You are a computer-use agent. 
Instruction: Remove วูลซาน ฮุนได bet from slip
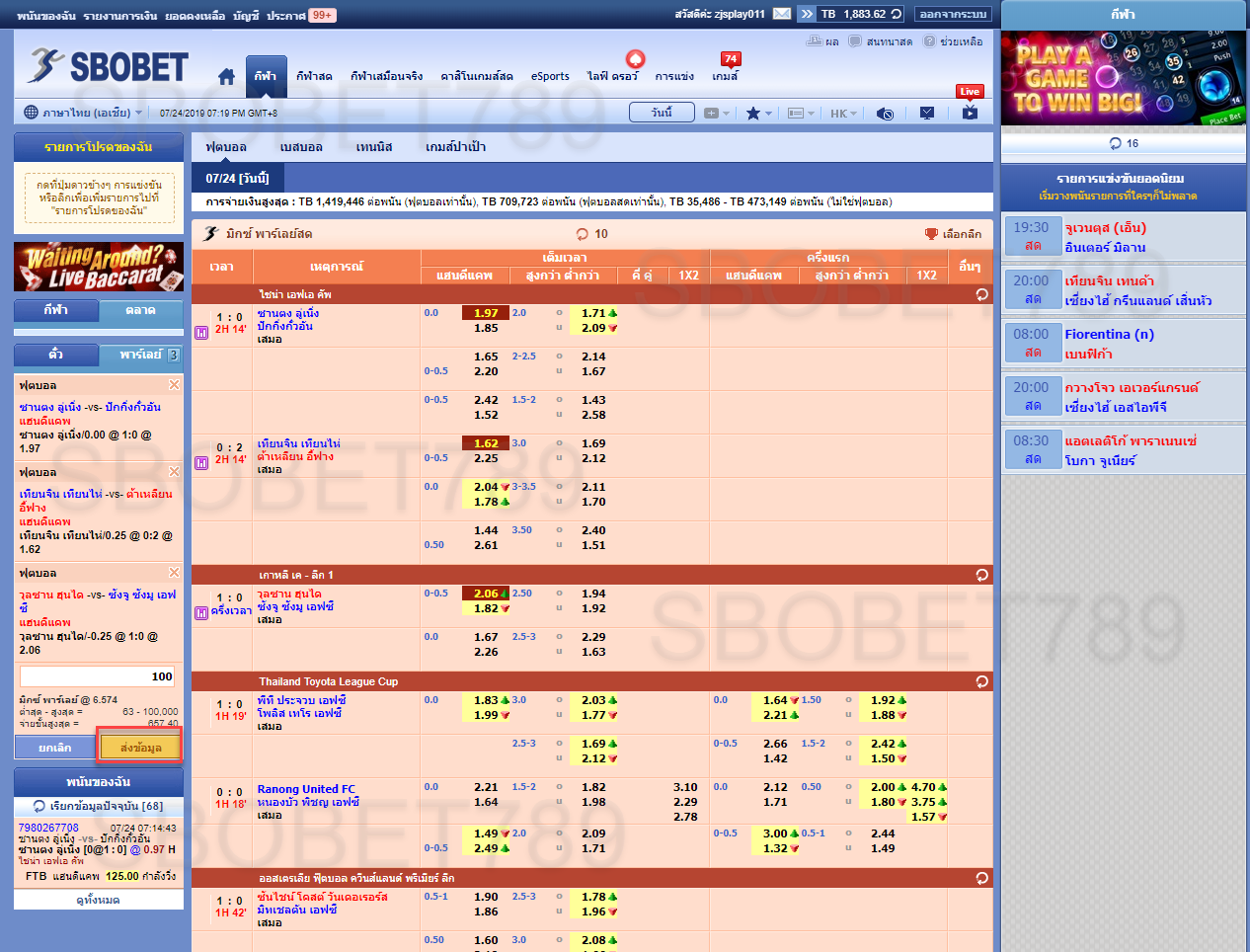pyautogui.click(x=174, y=573)
